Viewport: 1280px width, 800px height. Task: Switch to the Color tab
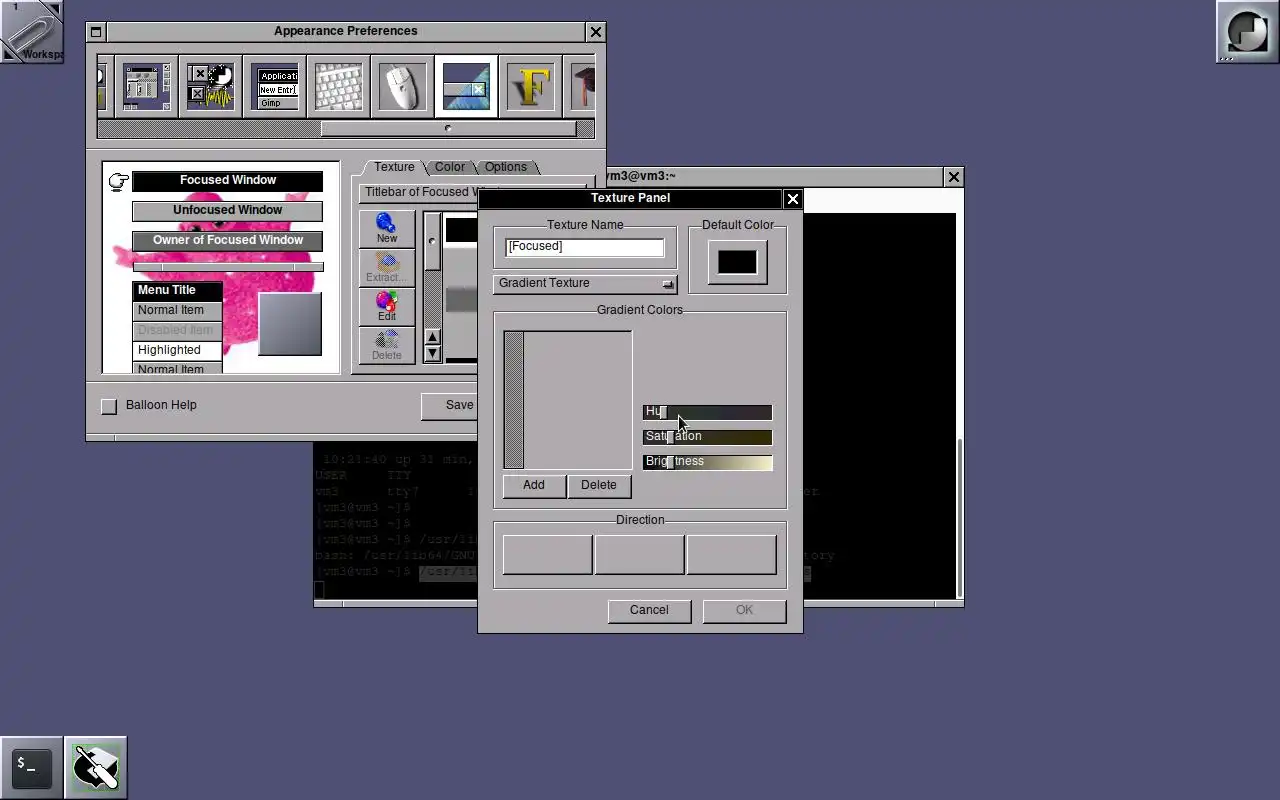tap(449, 167)
